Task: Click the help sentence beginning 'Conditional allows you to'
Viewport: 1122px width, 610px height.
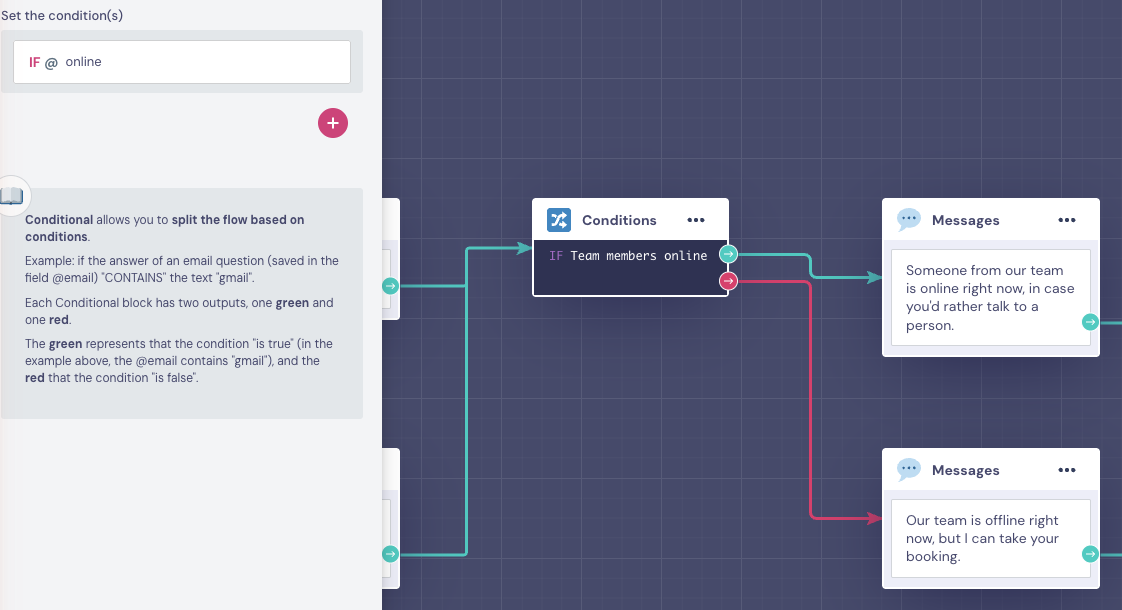Action: pyautogui.click(x=165, y=228)
